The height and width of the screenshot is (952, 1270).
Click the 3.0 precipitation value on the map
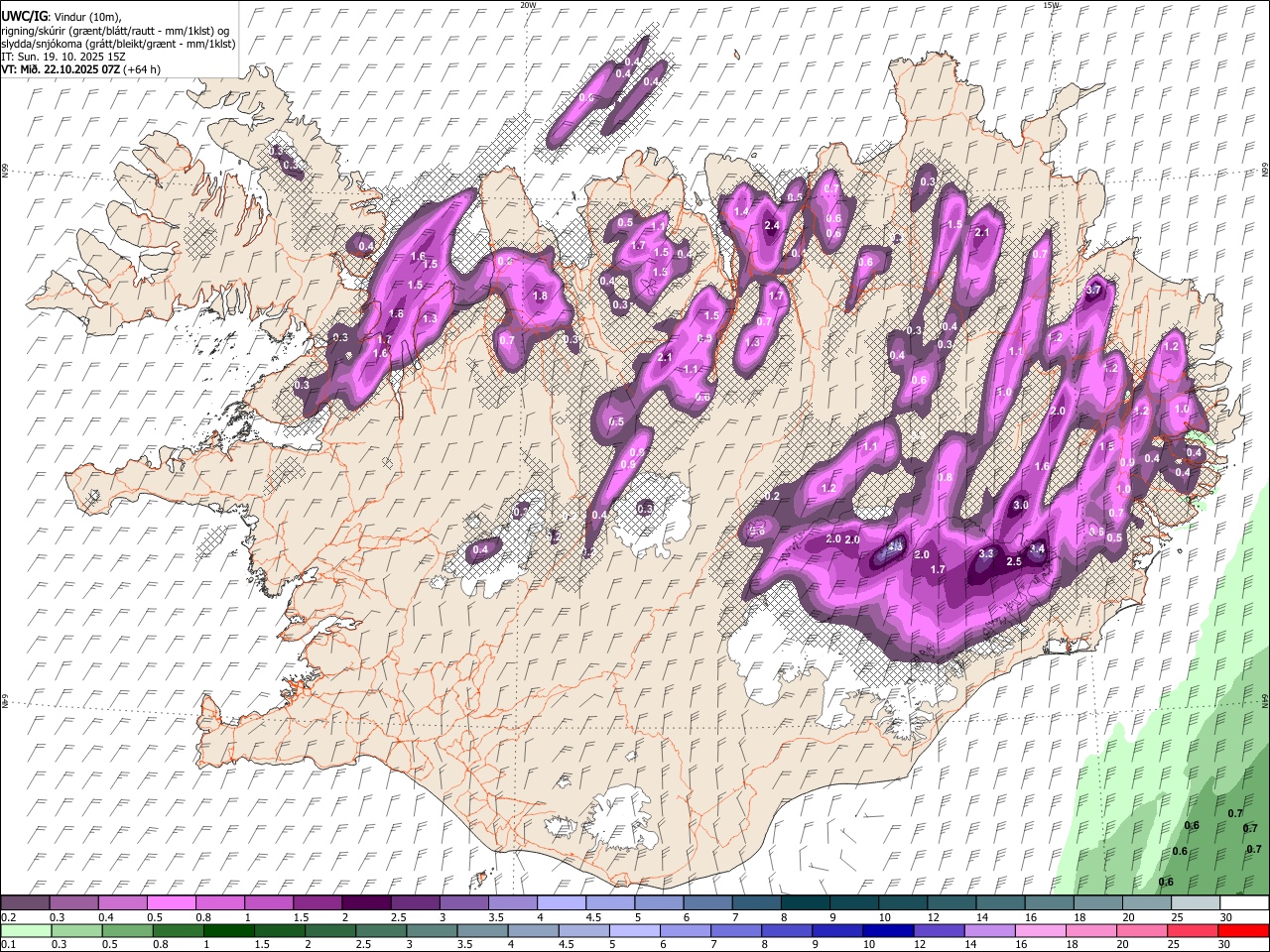click(x=1020, y=506)
